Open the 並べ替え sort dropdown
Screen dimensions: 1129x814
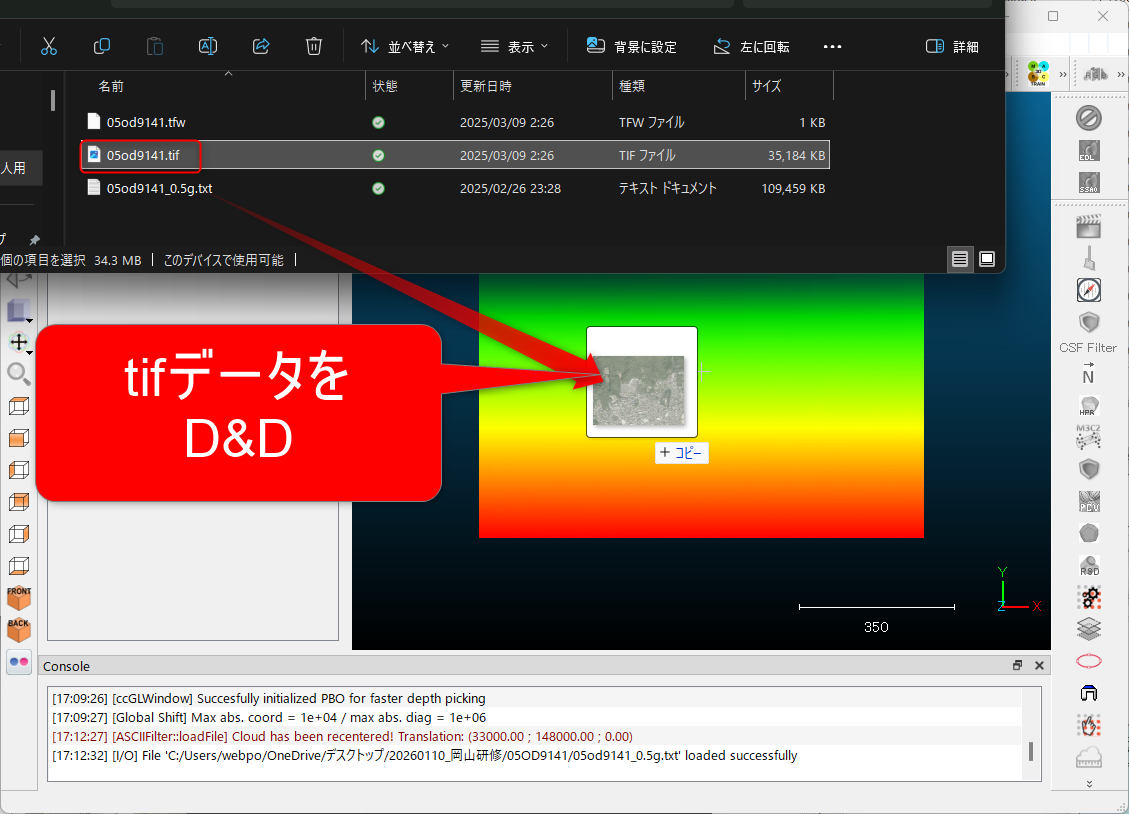405,46
